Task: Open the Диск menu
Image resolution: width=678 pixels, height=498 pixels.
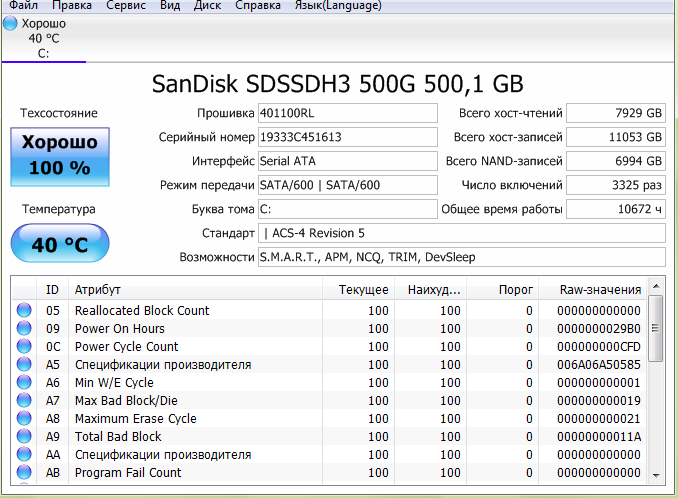Action: 207,6
